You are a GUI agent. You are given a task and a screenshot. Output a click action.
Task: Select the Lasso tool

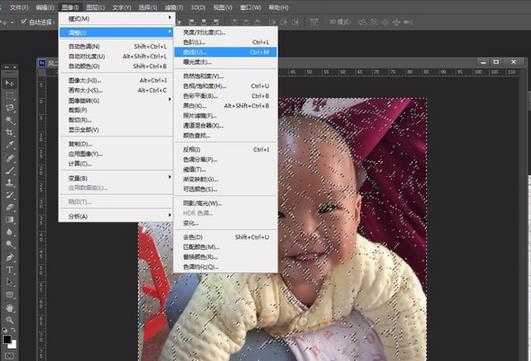(x=9, y=108)
